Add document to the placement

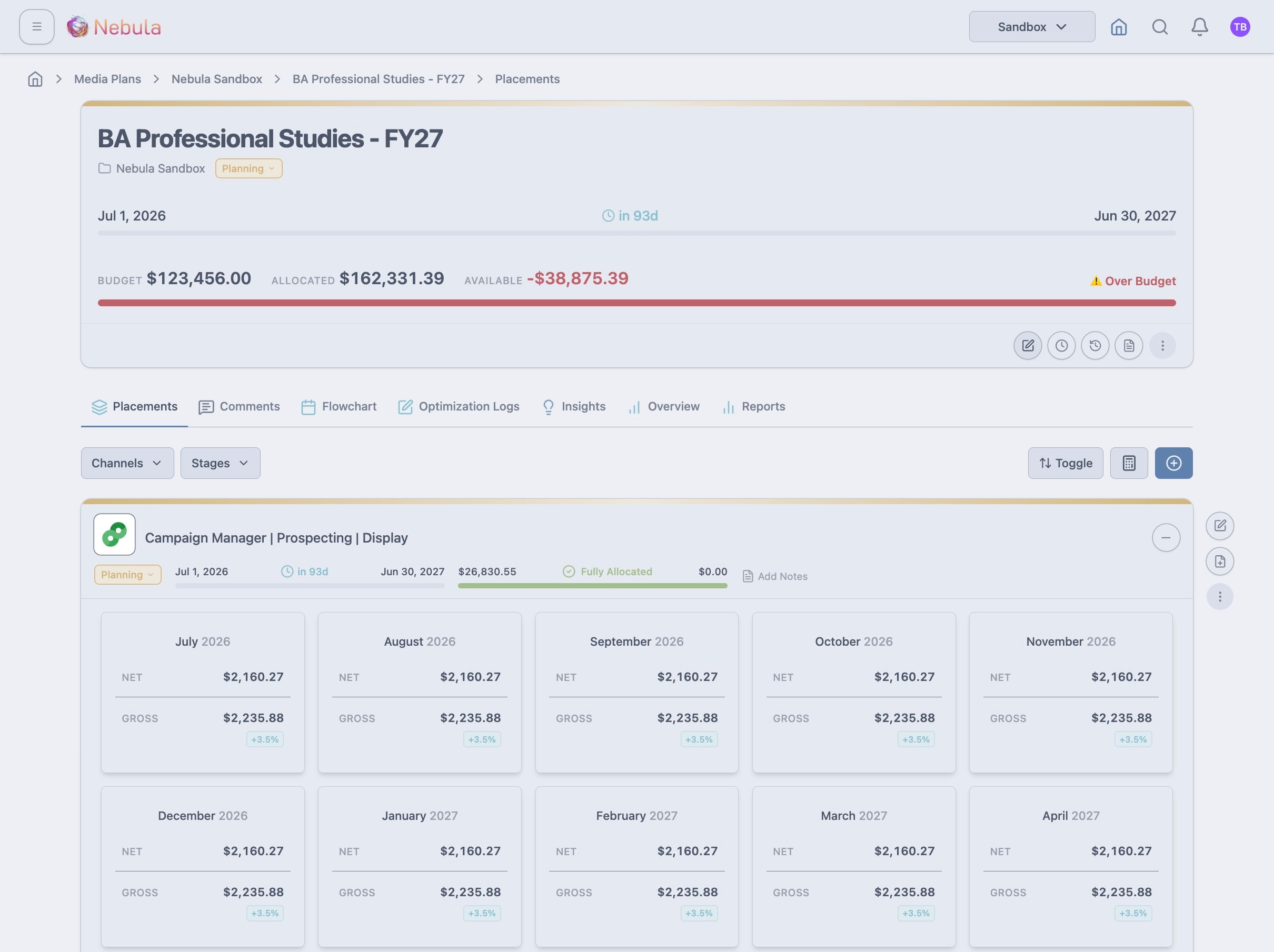(1219, 561)
